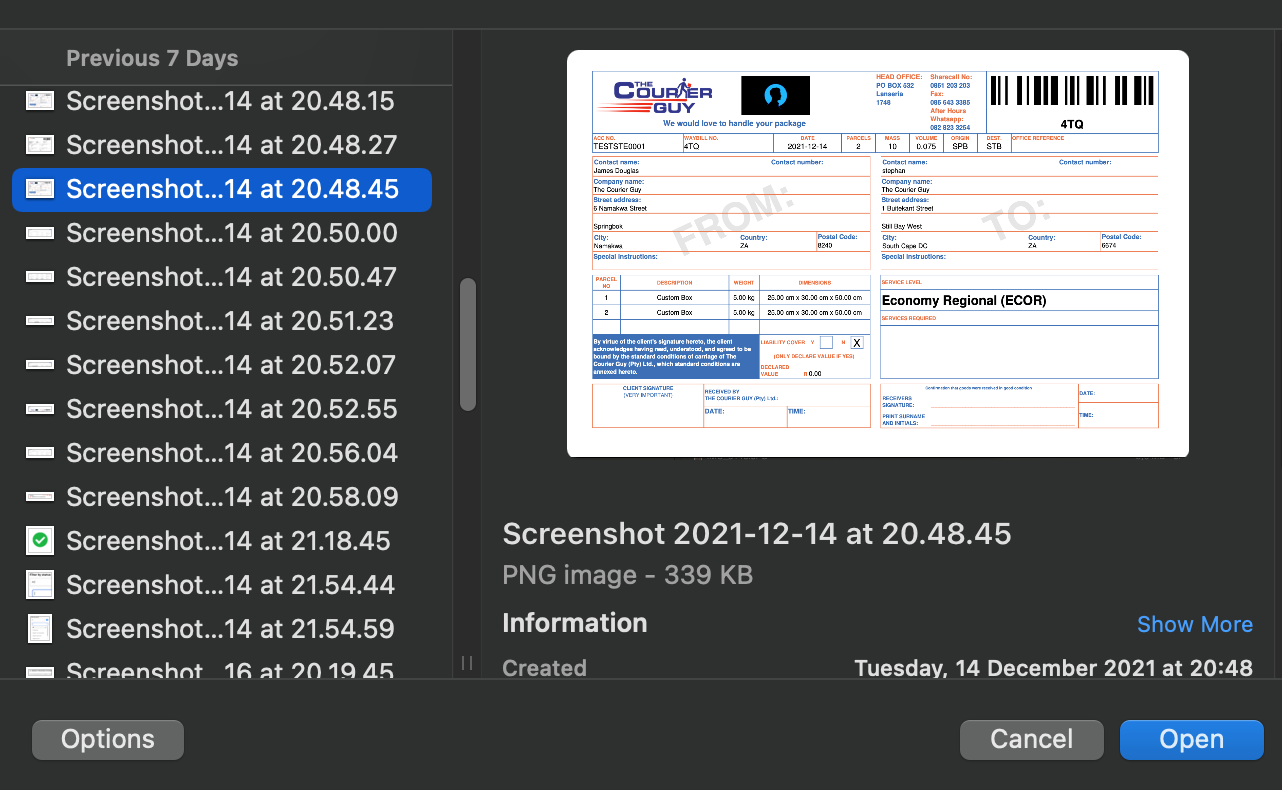Click file icon of Screenshot 20.56.04

tap(39, 453)
